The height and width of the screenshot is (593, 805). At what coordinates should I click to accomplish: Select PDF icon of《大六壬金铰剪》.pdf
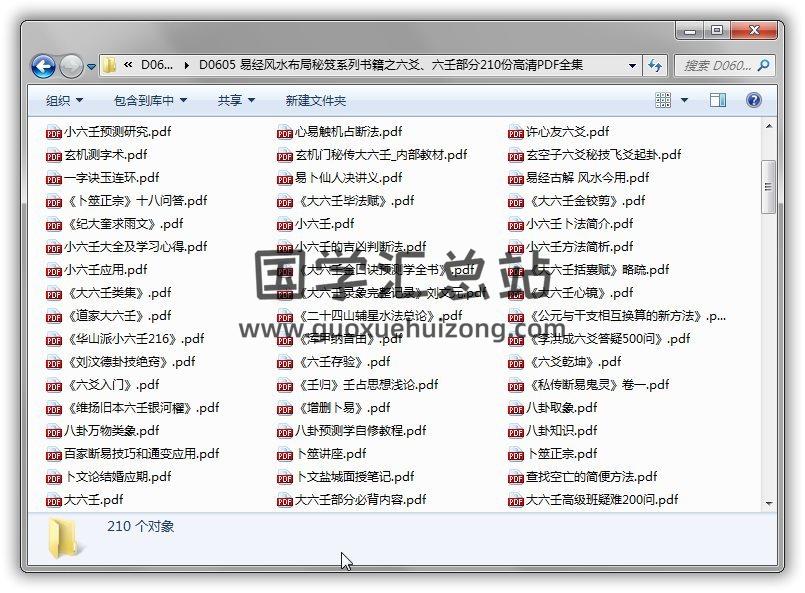tap(515, 202)
